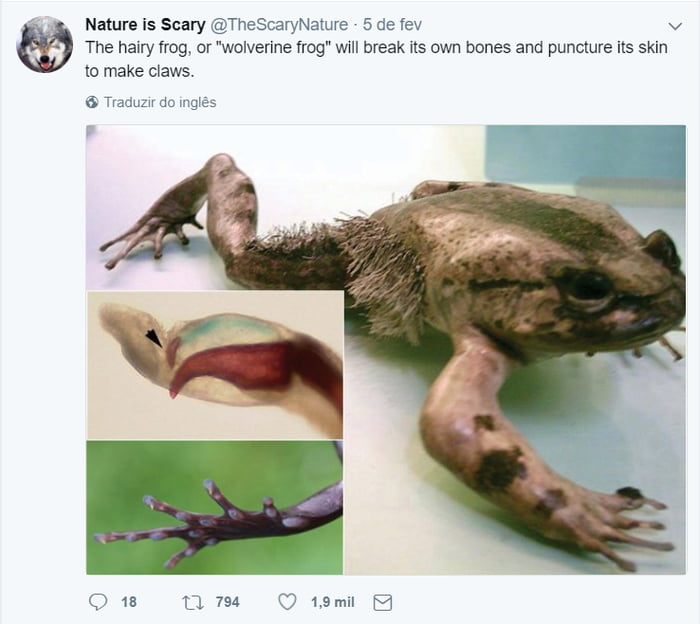Viewport: 700px width, 624px height.
Task: Click the reply speech bubble icon
Action: (98, 602)
